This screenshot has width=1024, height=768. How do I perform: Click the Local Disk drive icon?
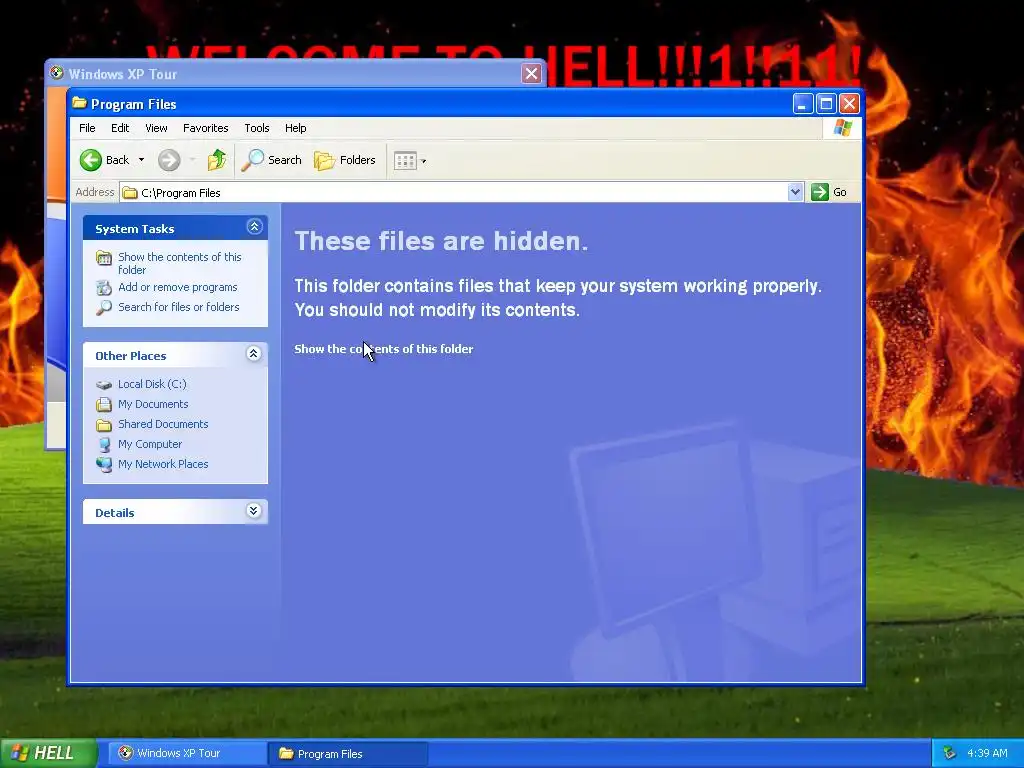[x=104, y=385]
